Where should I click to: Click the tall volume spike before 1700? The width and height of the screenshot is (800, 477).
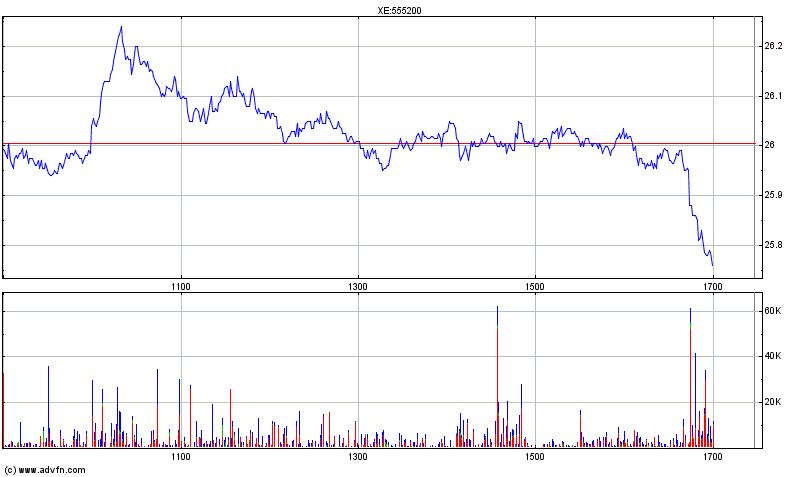tap(691, 378)
